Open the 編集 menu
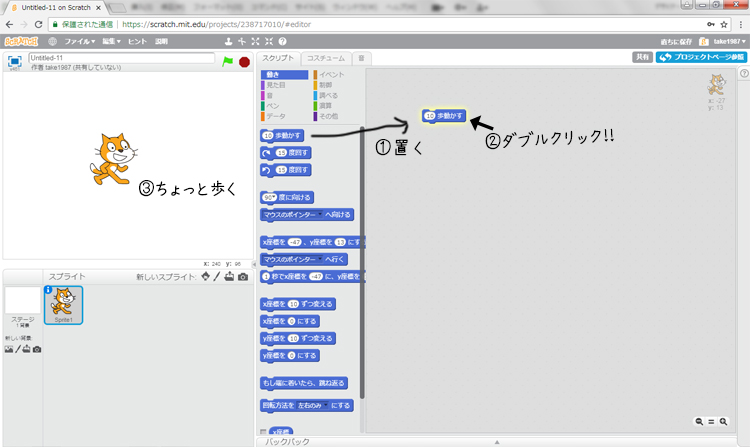Image resolution: width=750 pixels, height=447 pixels. (110, 42)
